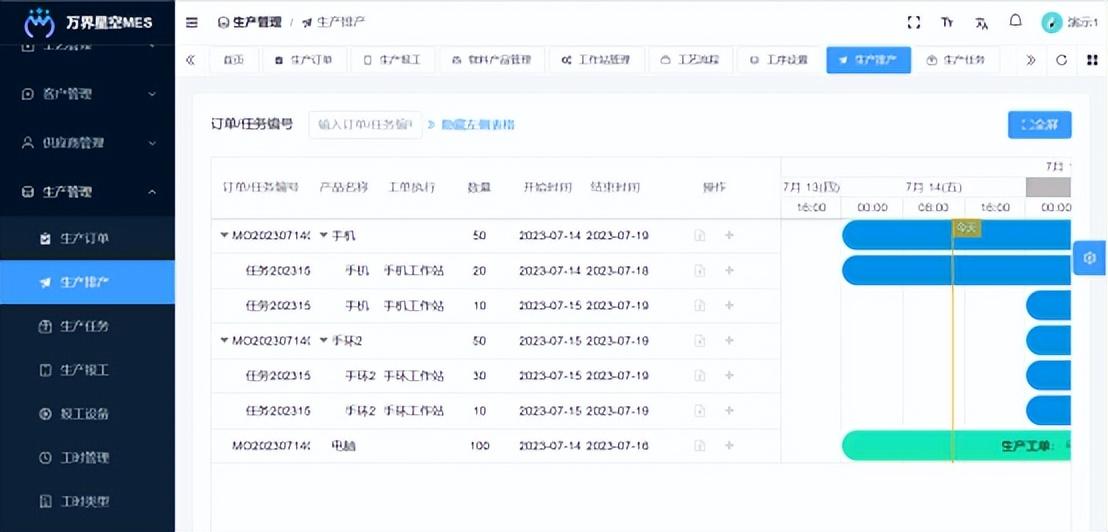Click the plus icon in the 手环2 order row

click(729, 341)
